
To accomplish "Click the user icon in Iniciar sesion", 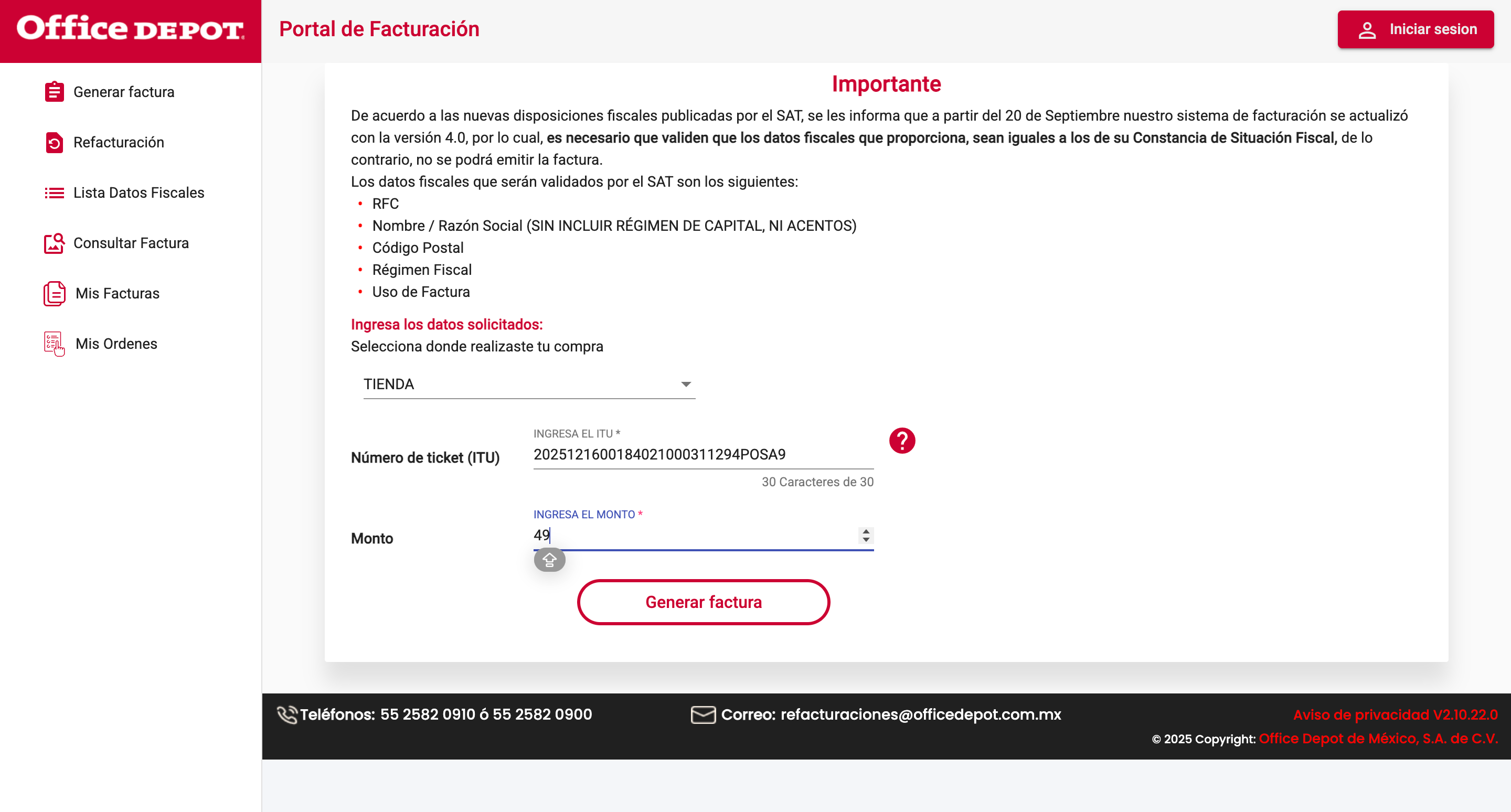I will 1367,30.
